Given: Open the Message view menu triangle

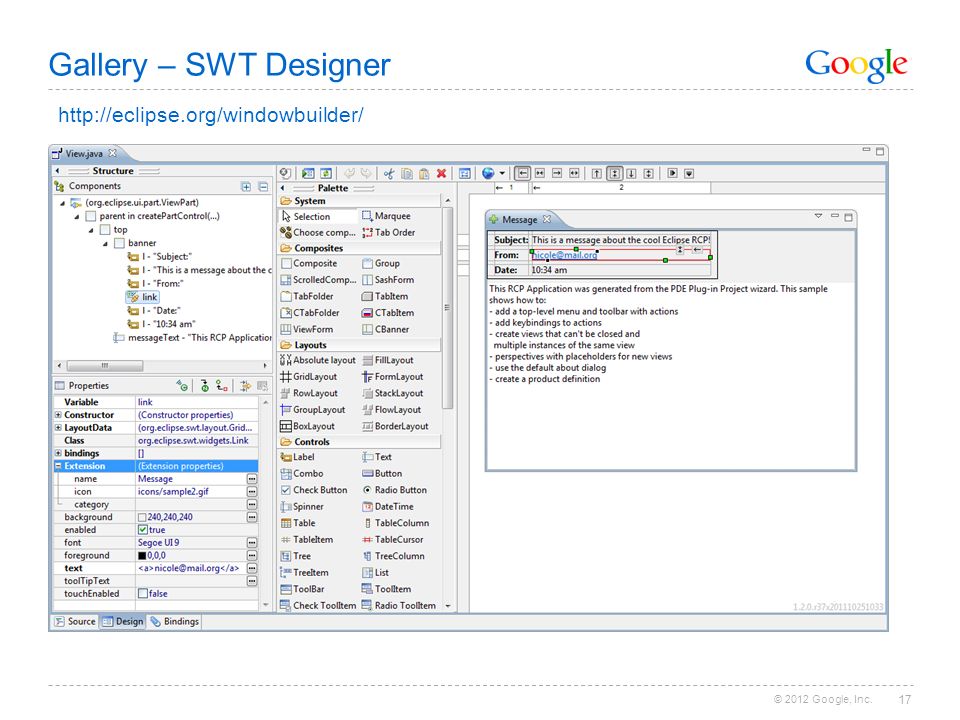Looking at the screenshot, I should point(818,216).
